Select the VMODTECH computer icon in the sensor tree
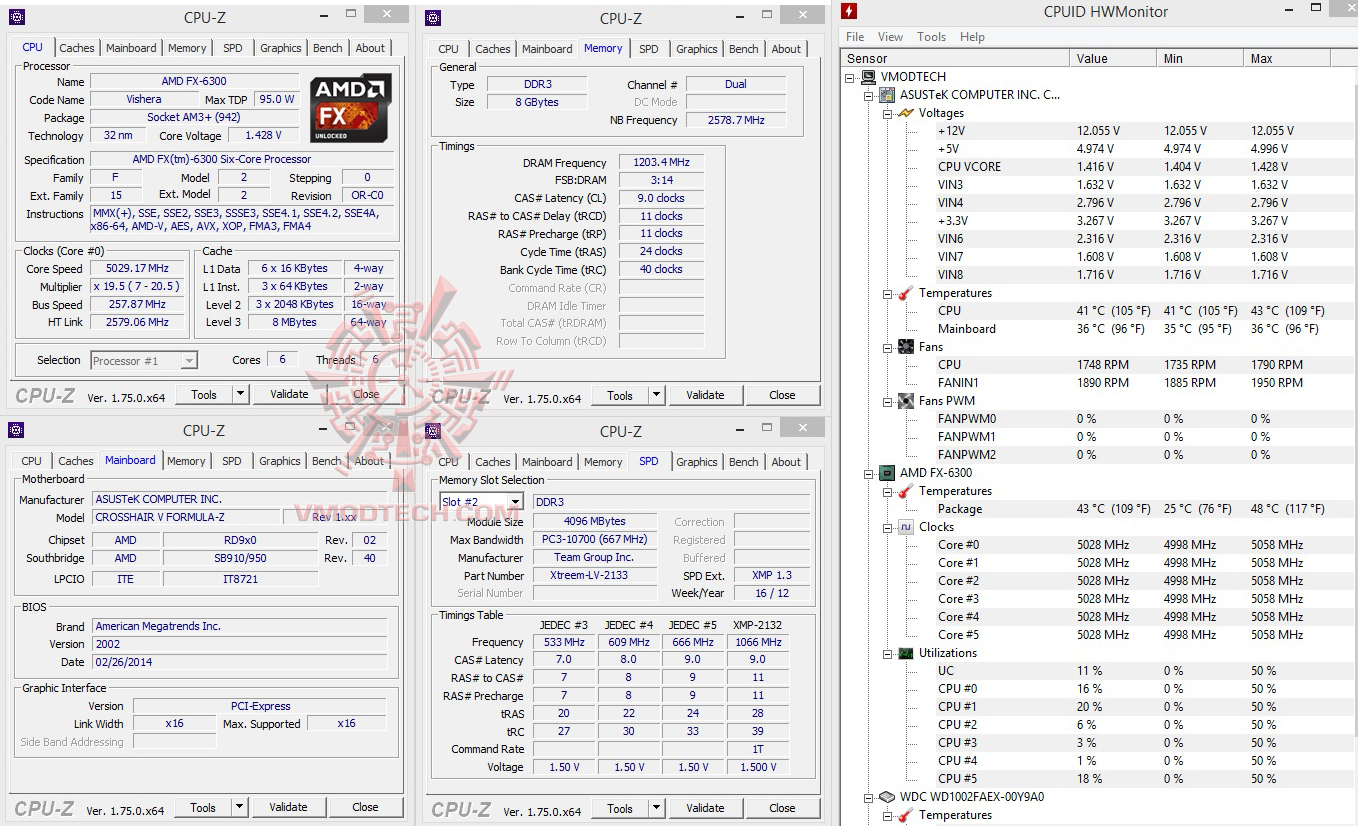Viewport: 1358px width, 826px height. [x=868, y=77]
